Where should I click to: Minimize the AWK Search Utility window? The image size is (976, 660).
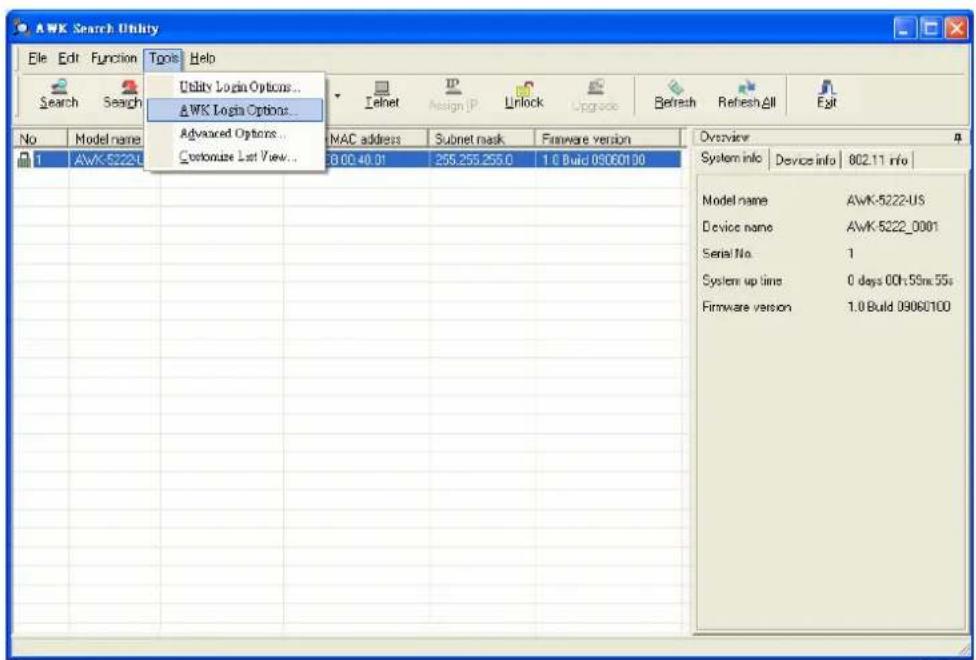click(905, 29)
